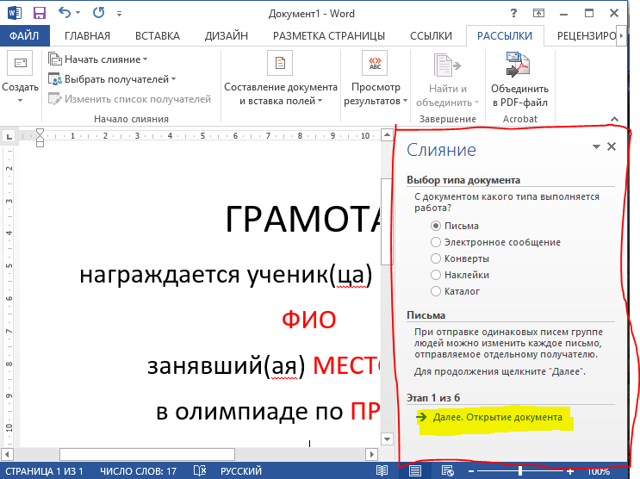Click the Undo arrow icon
The width and height of the screenshot is (640, 479).
coord(66,14)
